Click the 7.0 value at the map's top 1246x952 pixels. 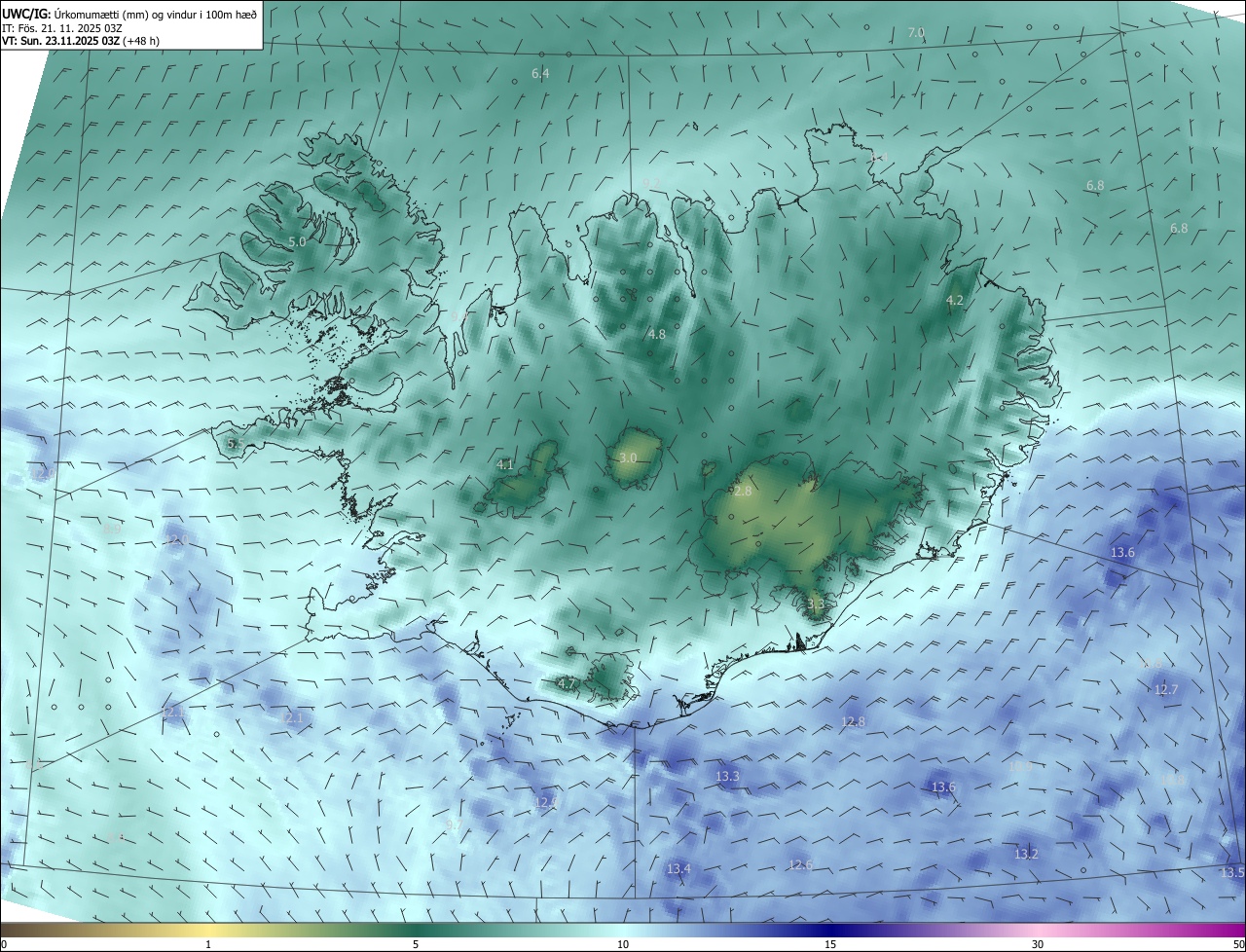point(915,32)
